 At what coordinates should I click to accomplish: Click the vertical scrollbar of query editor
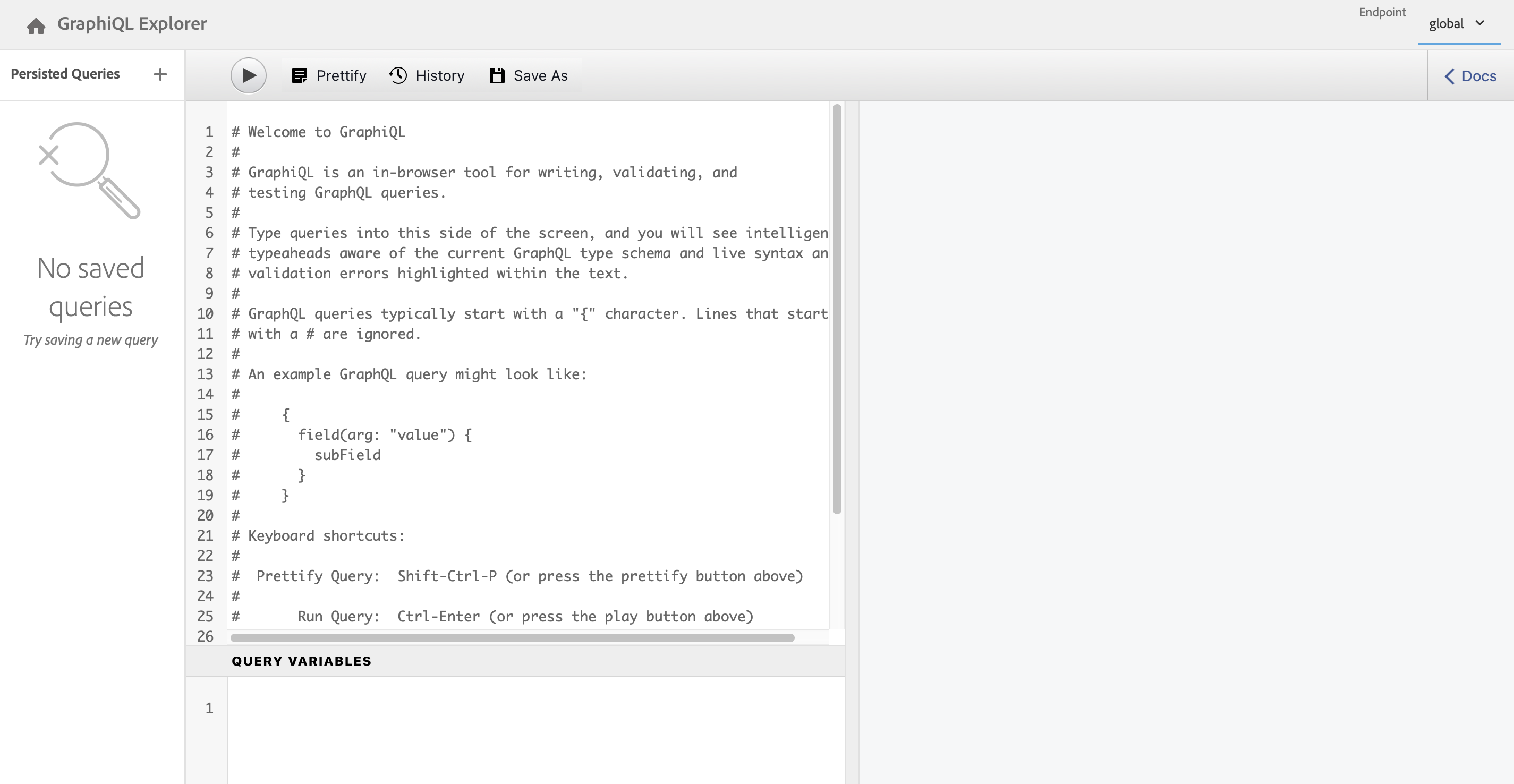(x=837, y=309)
